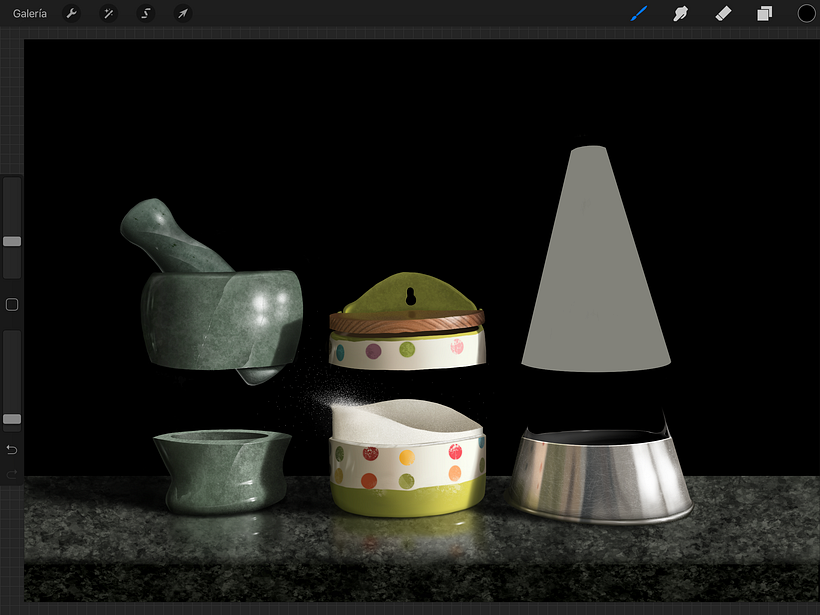Tap the keyhole on the green lid
820x615 pixels.
coord(408,297)
